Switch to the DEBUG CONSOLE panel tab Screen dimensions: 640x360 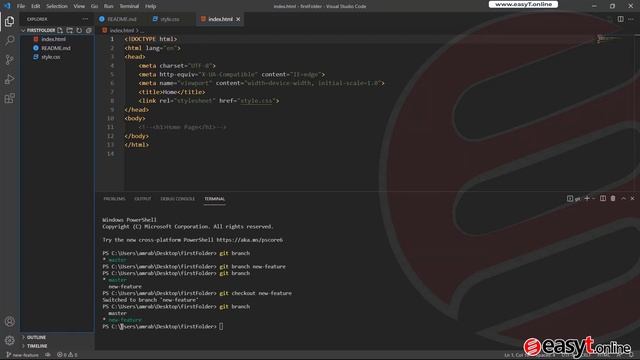pos(178,199)
